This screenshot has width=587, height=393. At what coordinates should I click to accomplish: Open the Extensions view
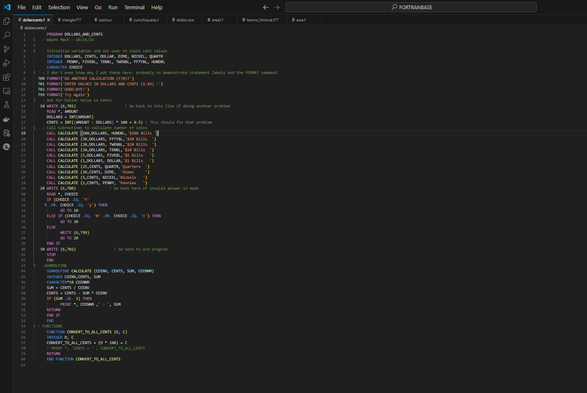6,77
